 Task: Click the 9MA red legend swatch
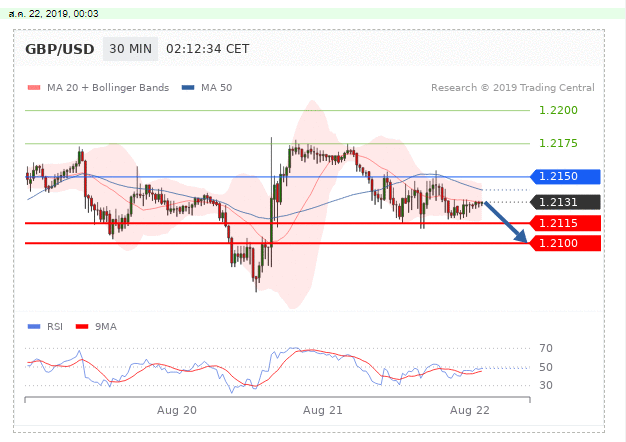[82, 327]
